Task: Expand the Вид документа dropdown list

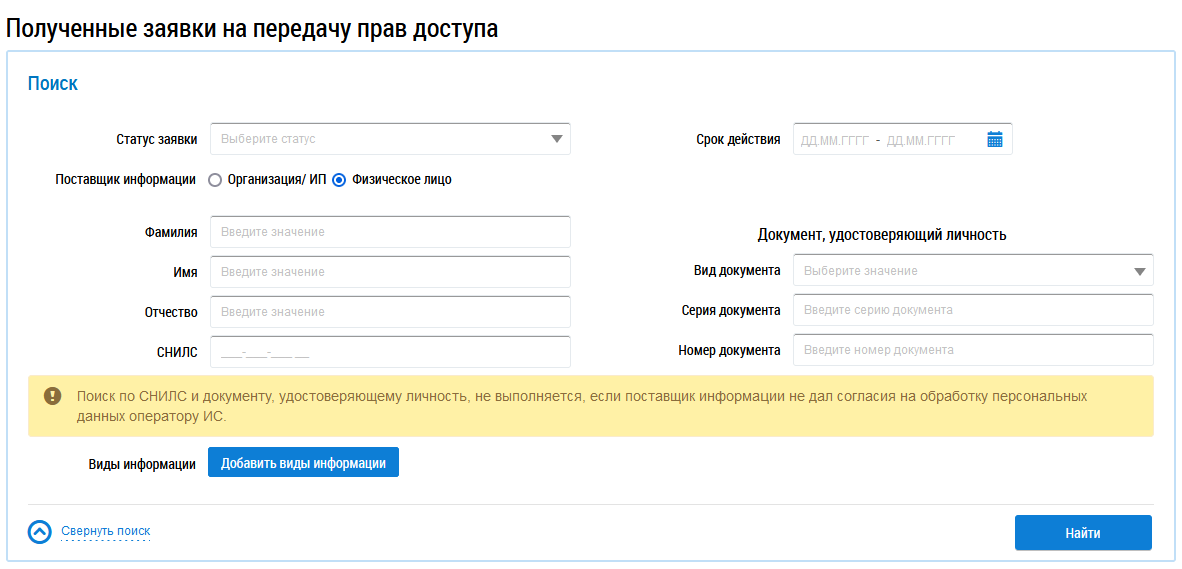Action: [972, 271]
